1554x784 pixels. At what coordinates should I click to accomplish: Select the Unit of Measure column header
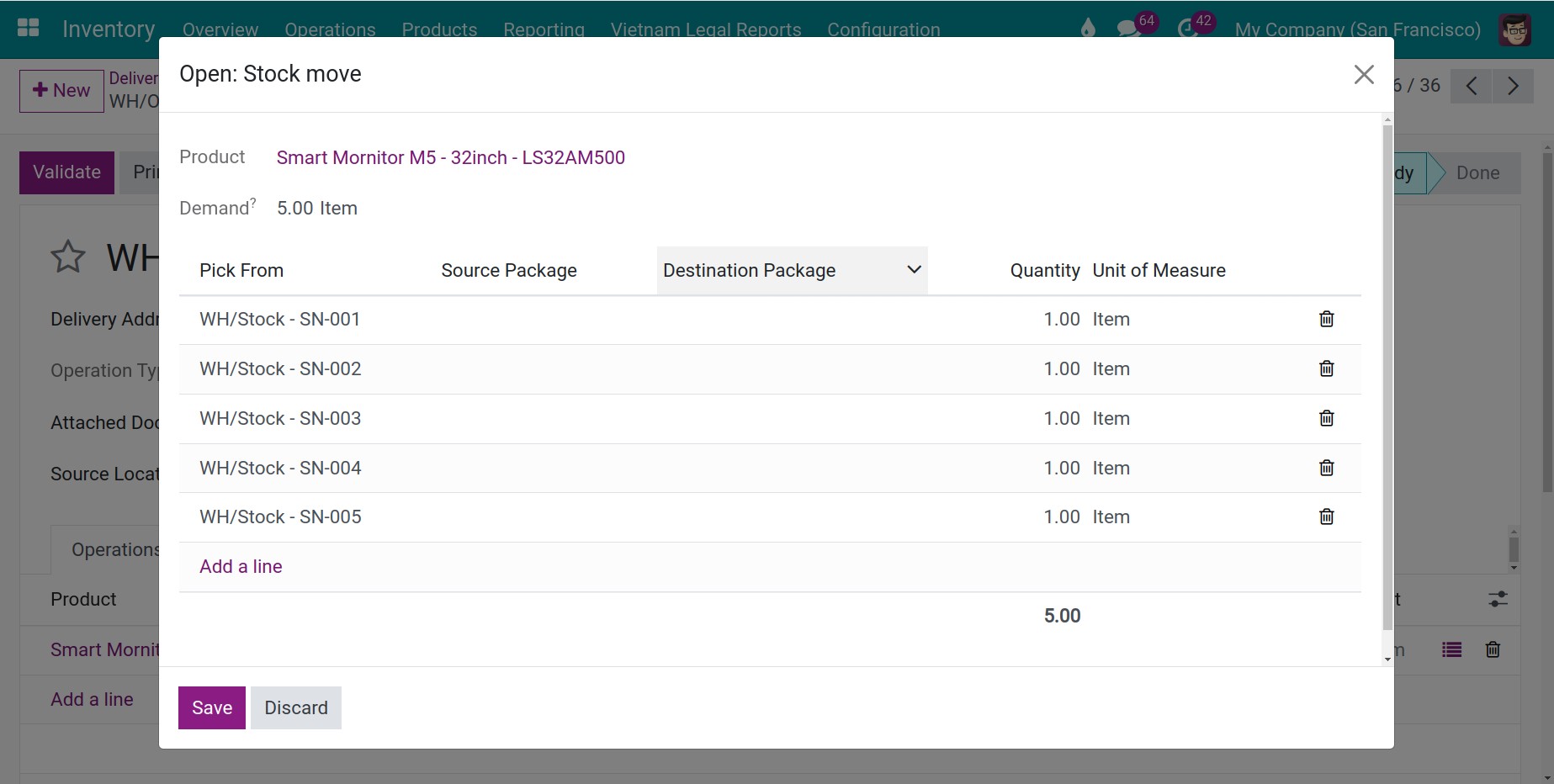[1159, 270]
